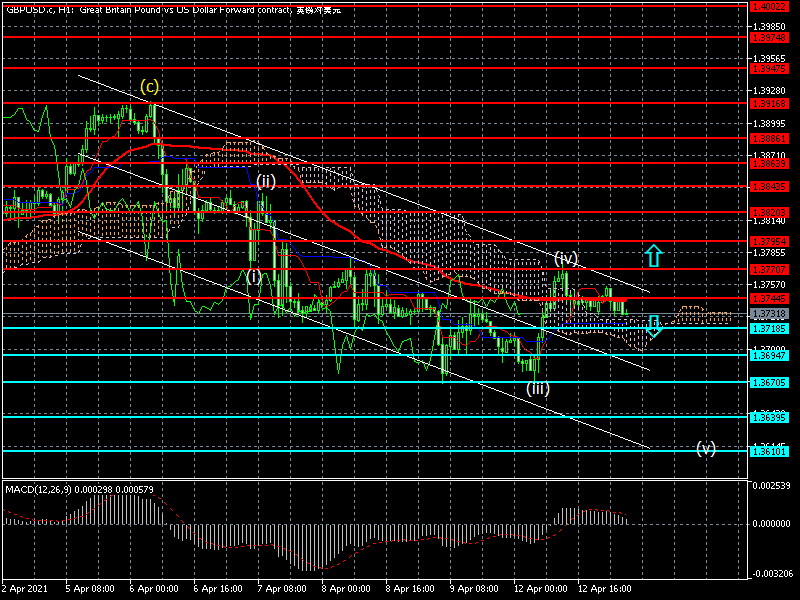The width and height of the screenshot is (800, 600).
Task: Click the 1.38435 red price label
Action: (x=769, y=187)
